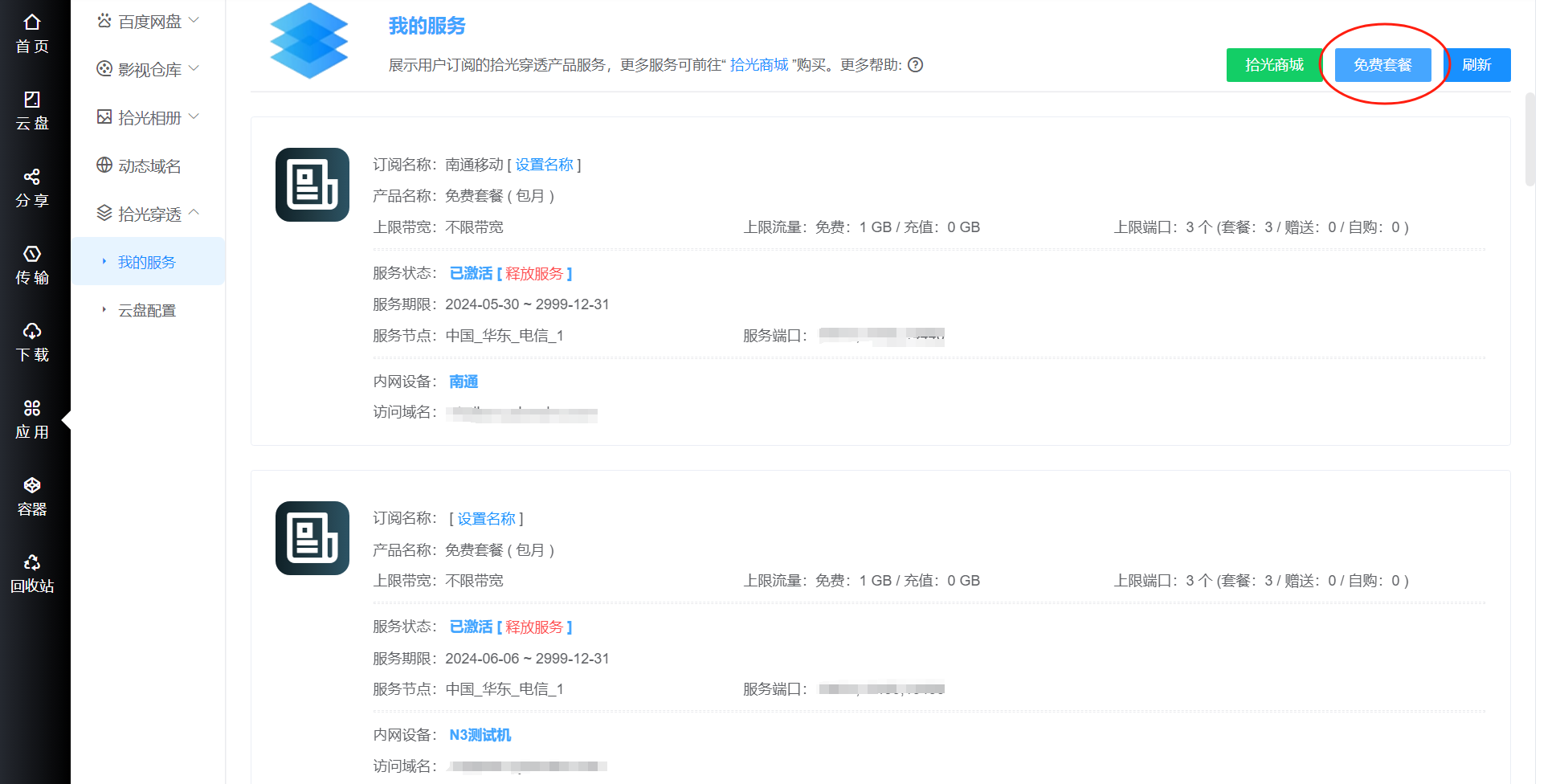The image size is (1560, 784).
Task: Select 我的服务 submenu item
Action: [x=148, y=262]
